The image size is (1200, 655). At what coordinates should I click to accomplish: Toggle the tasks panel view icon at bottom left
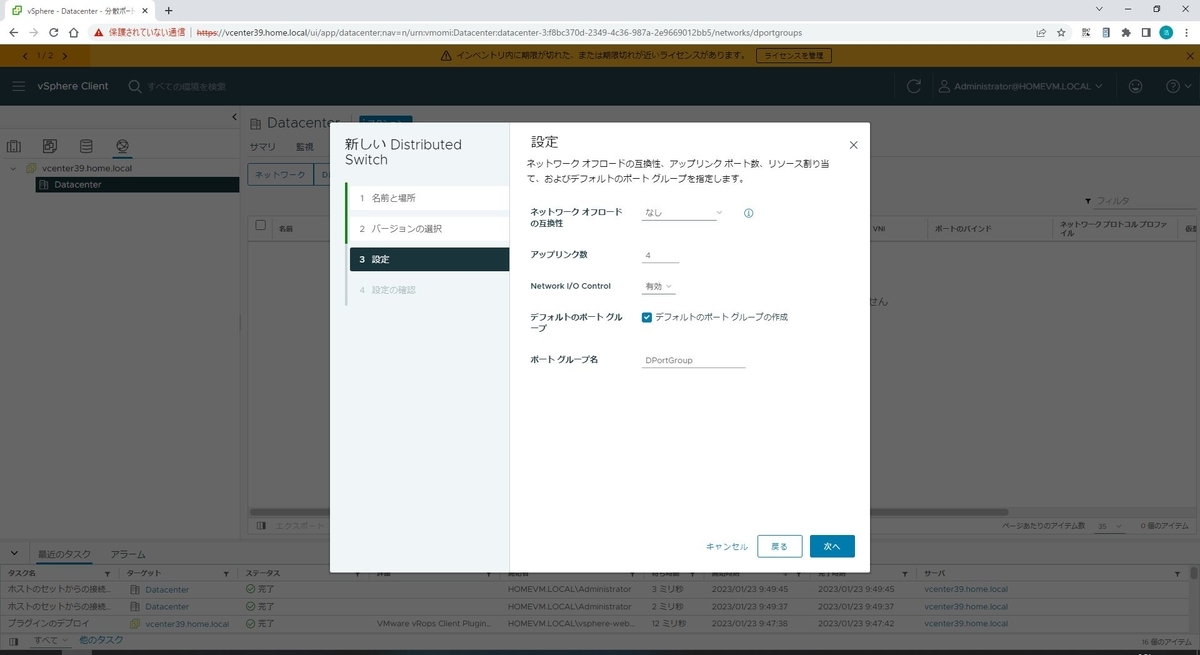tap(14, 640)
